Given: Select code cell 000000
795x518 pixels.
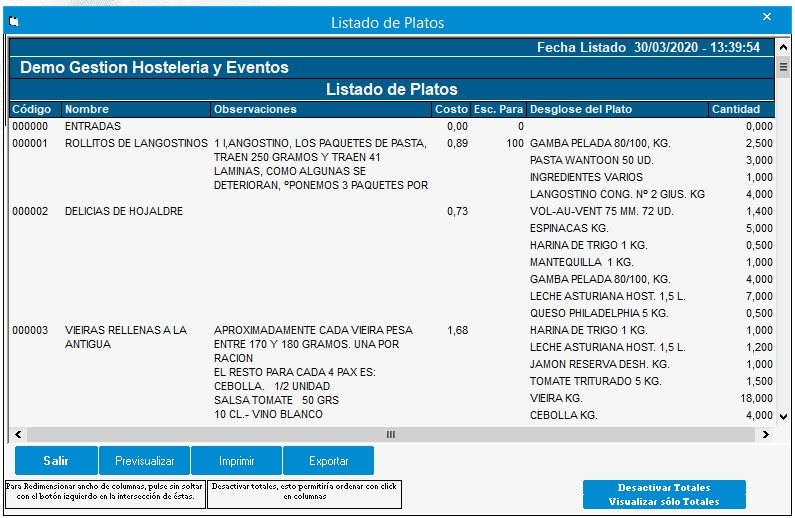Looking at the screenshot, I should click(30, 126).
